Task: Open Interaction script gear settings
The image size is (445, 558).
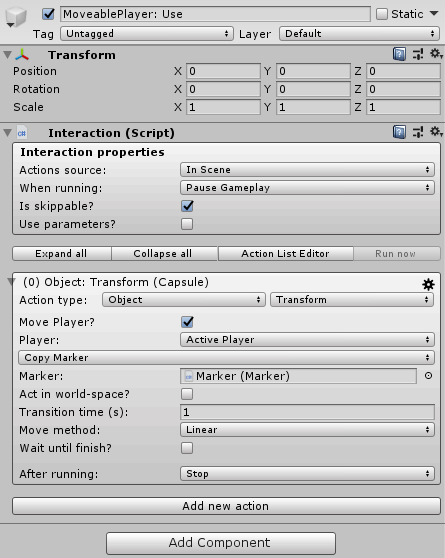Action: (436, 132)
